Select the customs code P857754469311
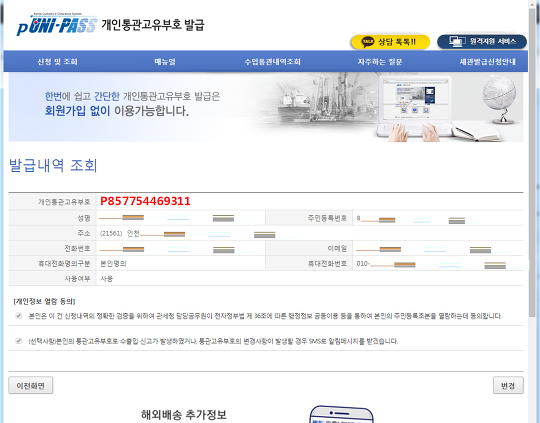 tap(145, 201)
